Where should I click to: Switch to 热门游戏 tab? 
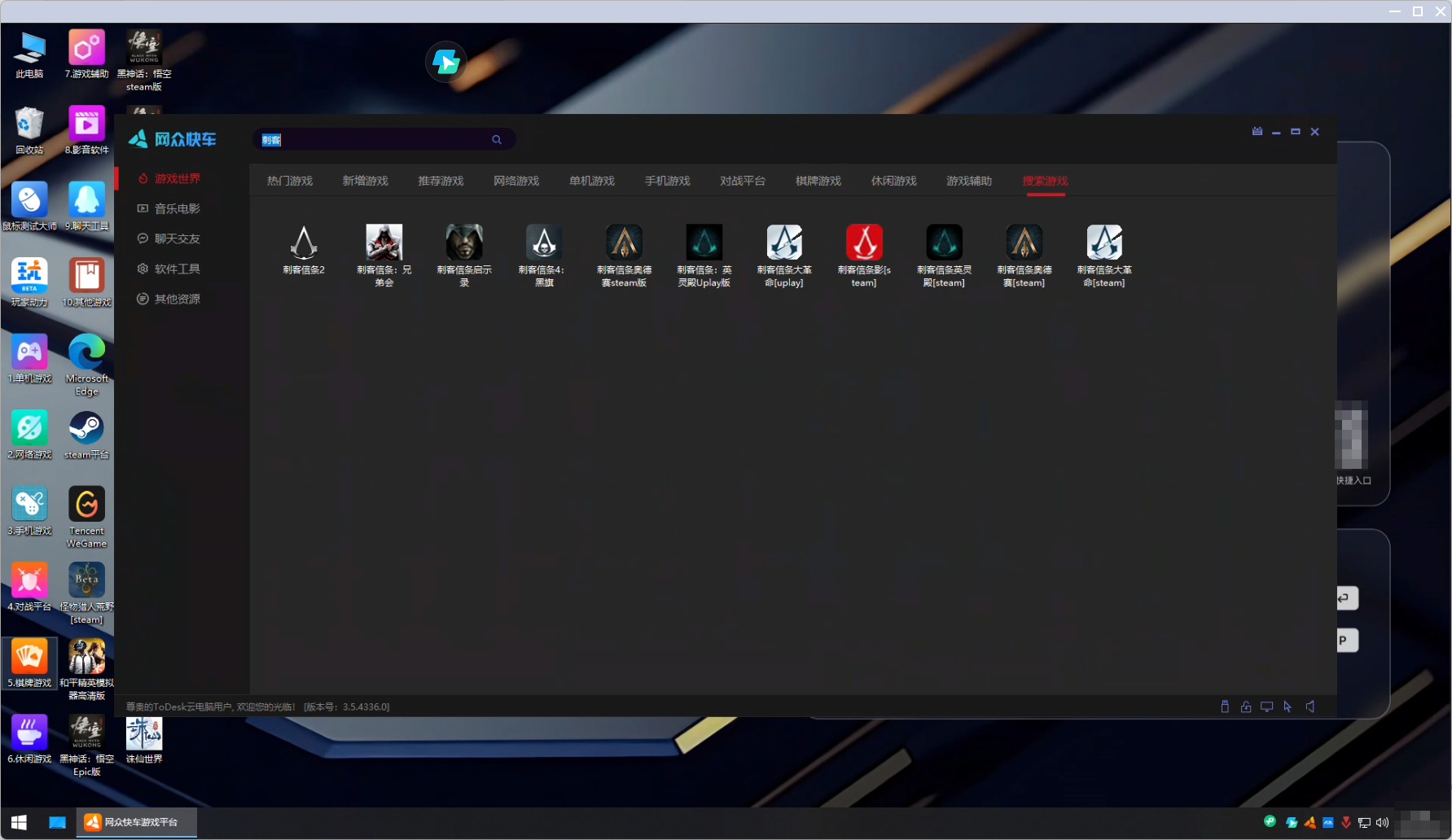(290, 181)
